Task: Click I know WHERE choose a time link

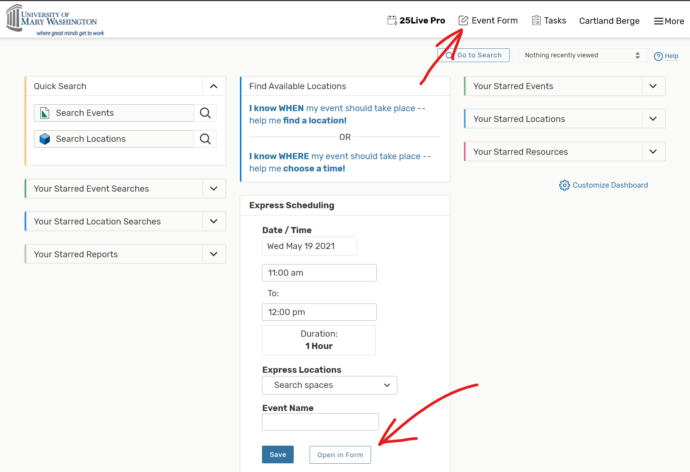Action: coord(340,162)
